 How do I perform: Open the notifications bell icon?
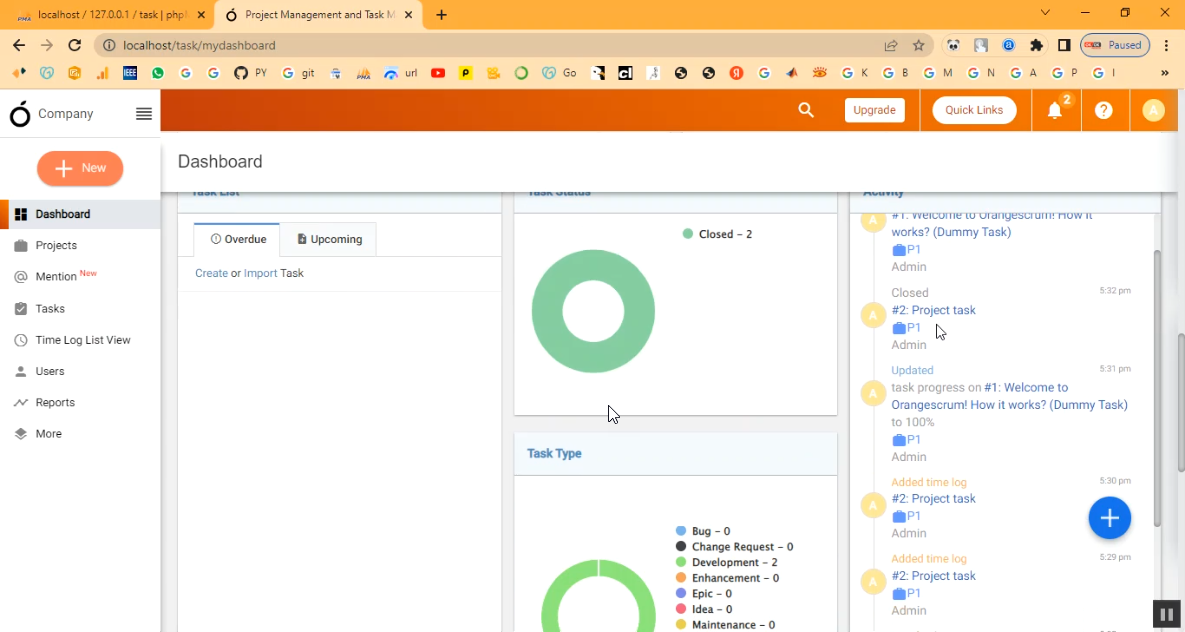1055,111
